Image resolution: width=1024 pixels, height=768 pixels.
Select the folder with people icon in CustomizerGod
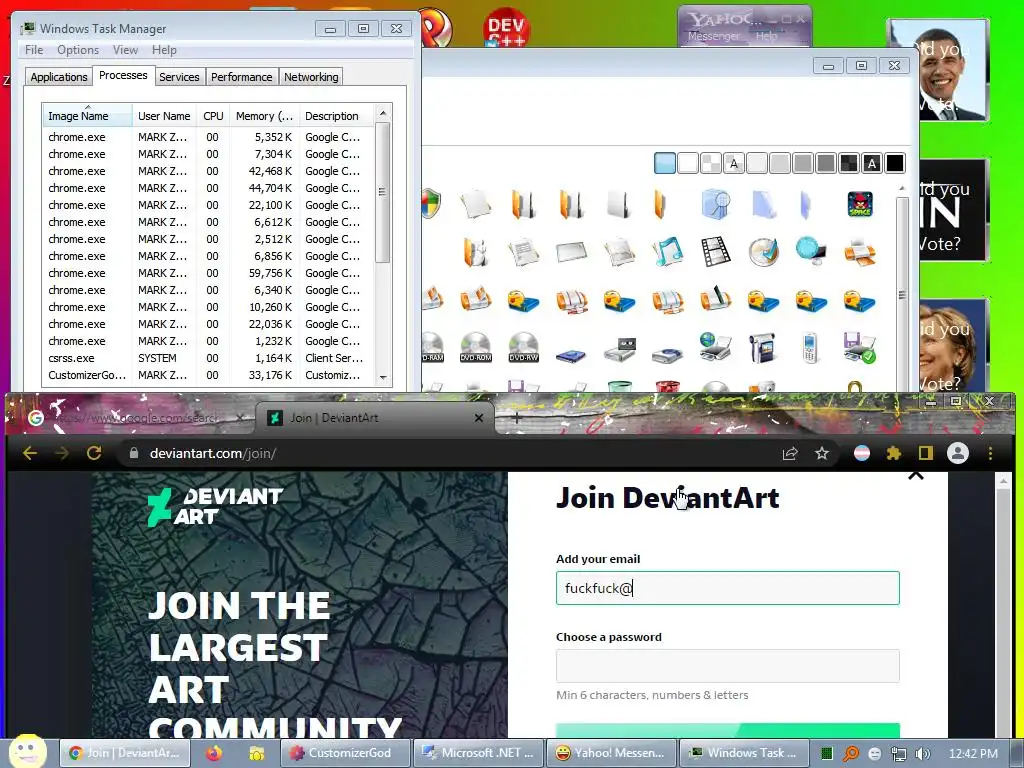click(475, 252)
